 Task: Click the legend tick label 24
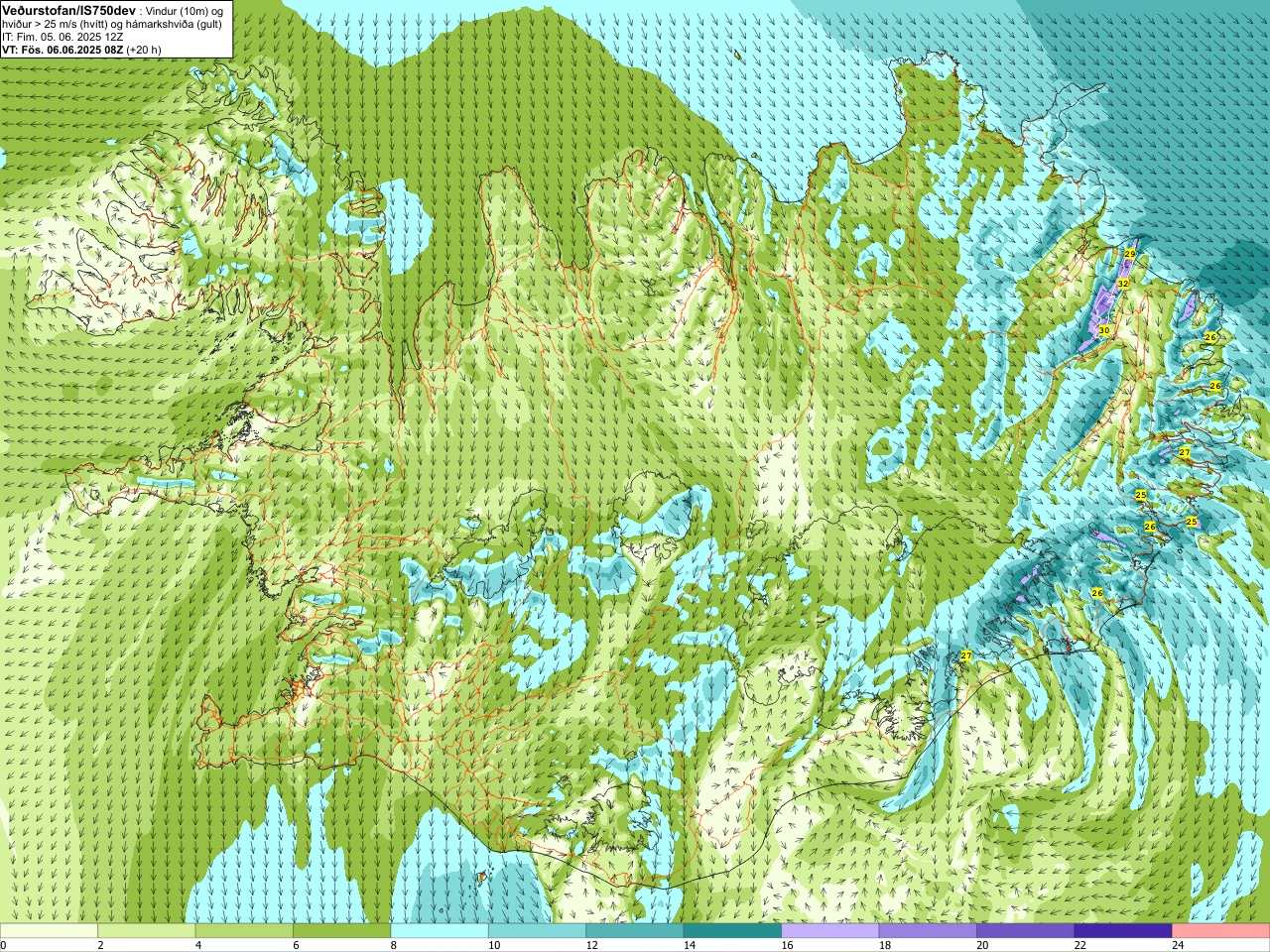1178,945
